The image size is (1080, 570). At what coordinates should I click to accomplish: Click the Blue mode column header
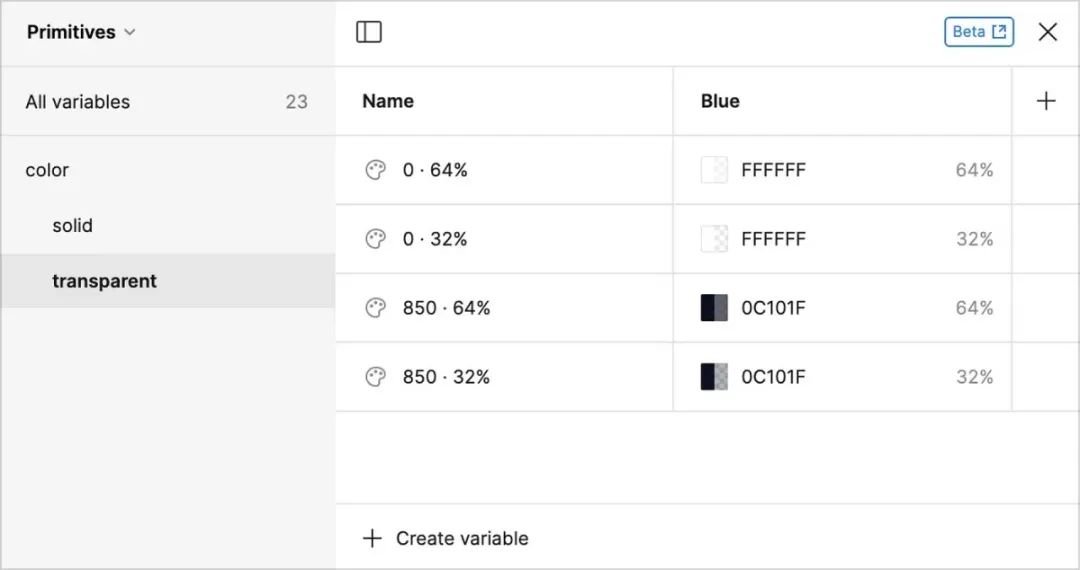click(x=720, y=101)
